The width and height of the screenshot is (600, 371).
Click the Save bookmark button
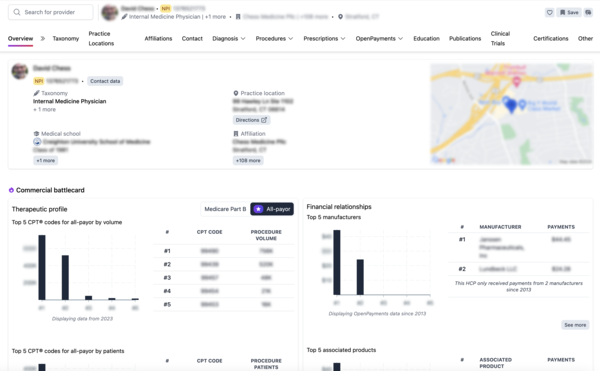(569, 13)
